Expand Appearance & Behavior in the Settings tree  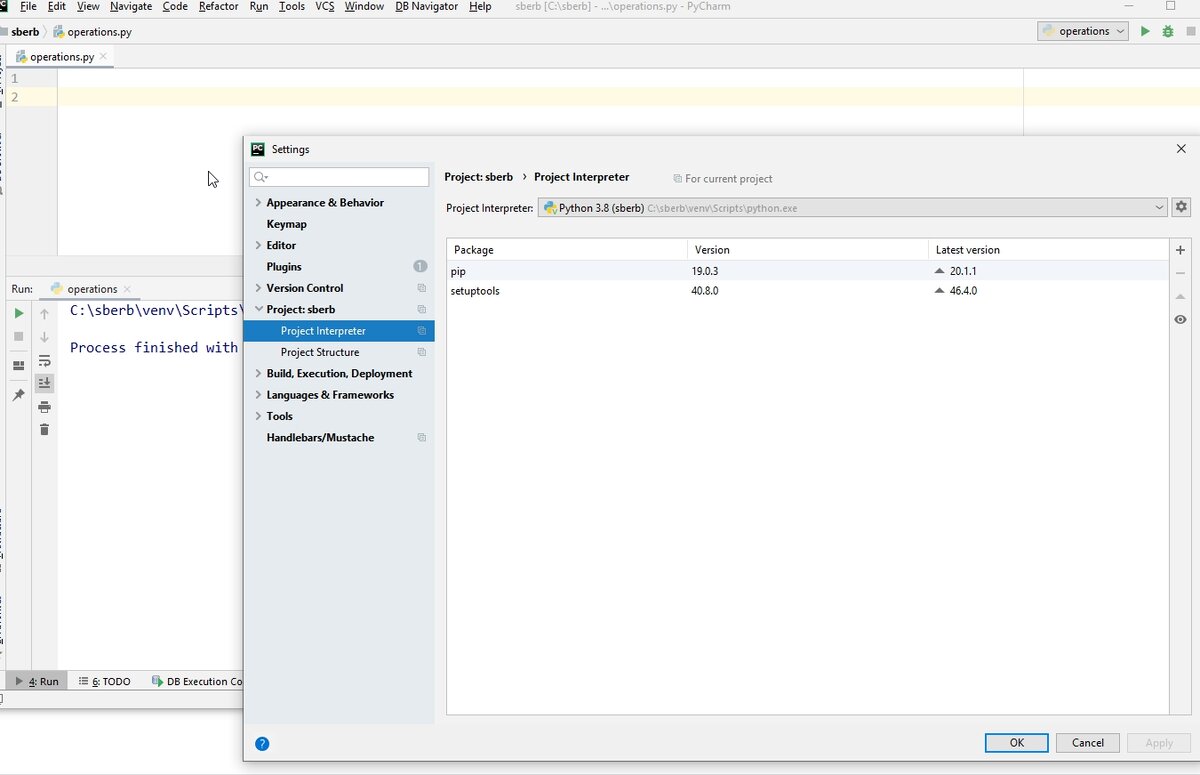[x=258, y=203]
